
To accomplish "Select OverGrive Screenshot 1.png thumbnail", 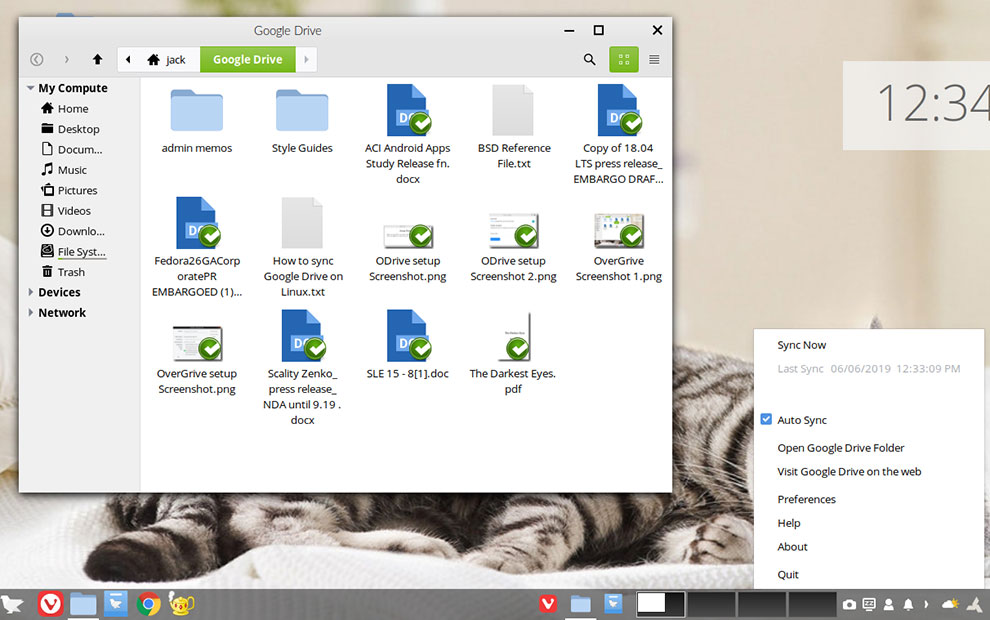I will coord(619,230).
